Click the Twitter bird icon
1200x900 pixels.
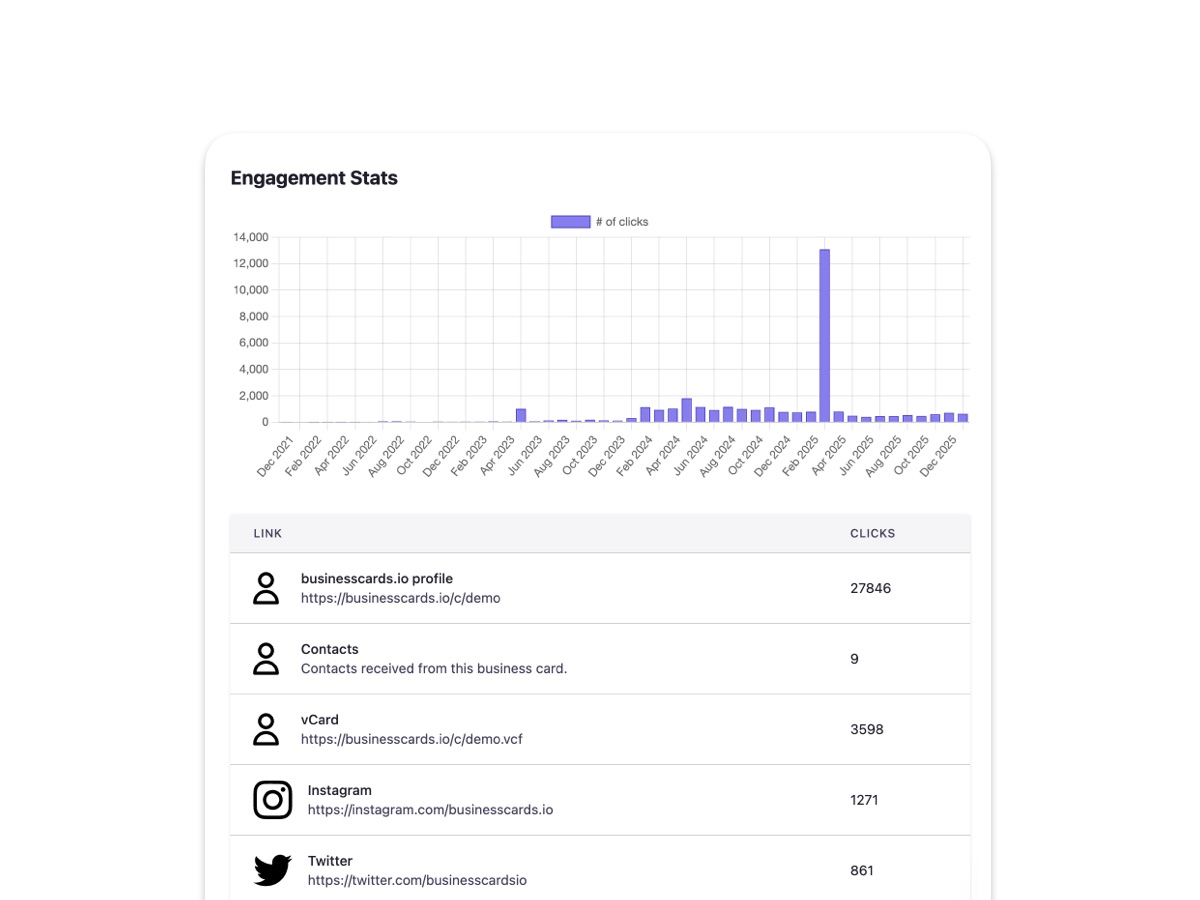[271, 870]
